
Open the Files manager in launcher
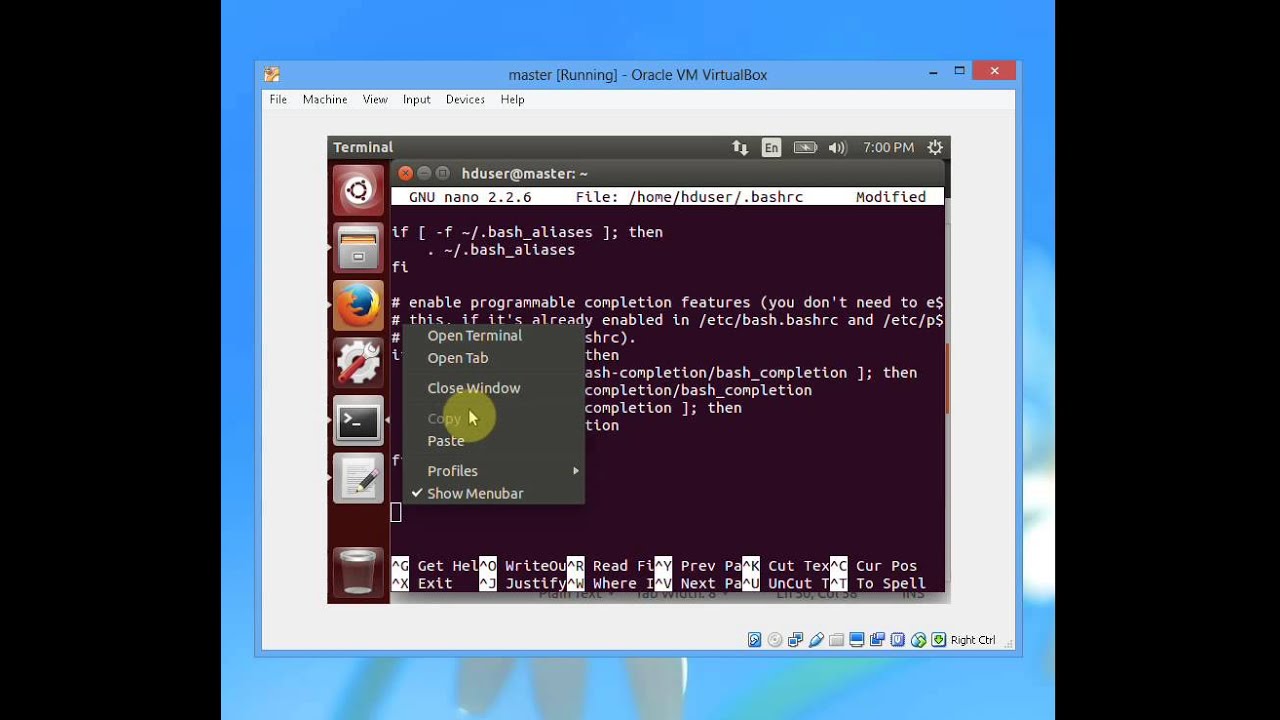coord(358,247)
